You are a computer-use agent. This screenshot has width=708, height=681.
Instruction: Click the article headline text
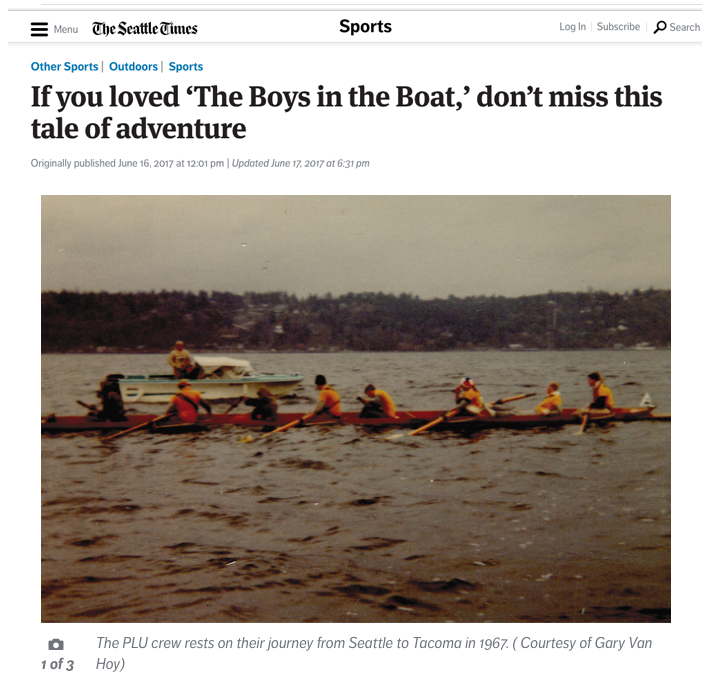pyautogui.click(x=346, y=112)
